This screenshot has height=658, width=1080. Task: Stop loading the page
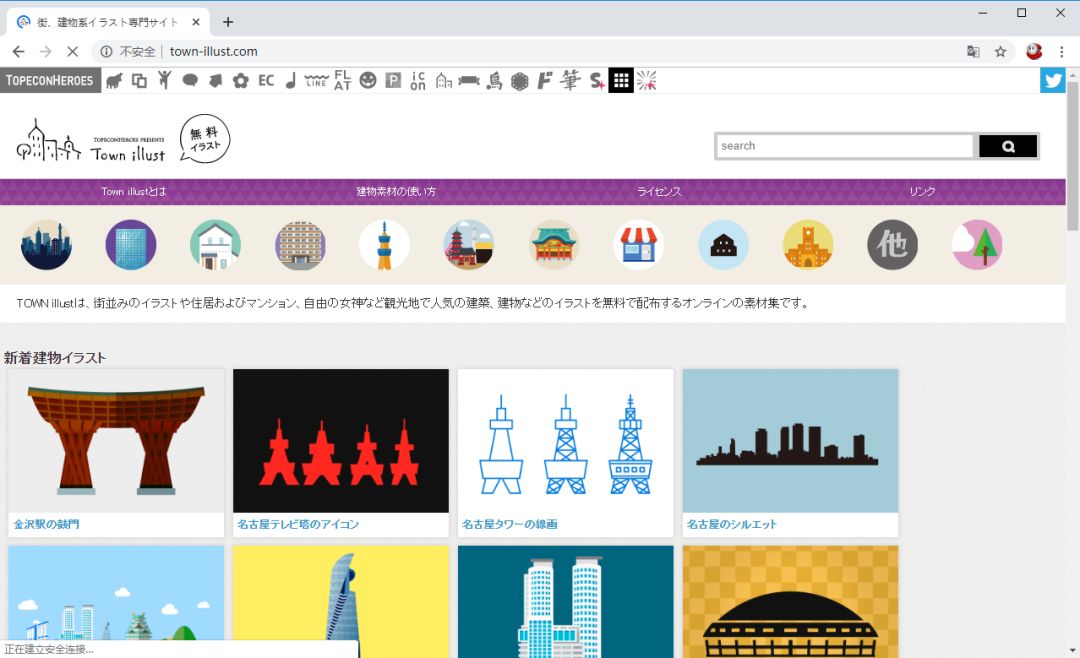coord(72,52)
